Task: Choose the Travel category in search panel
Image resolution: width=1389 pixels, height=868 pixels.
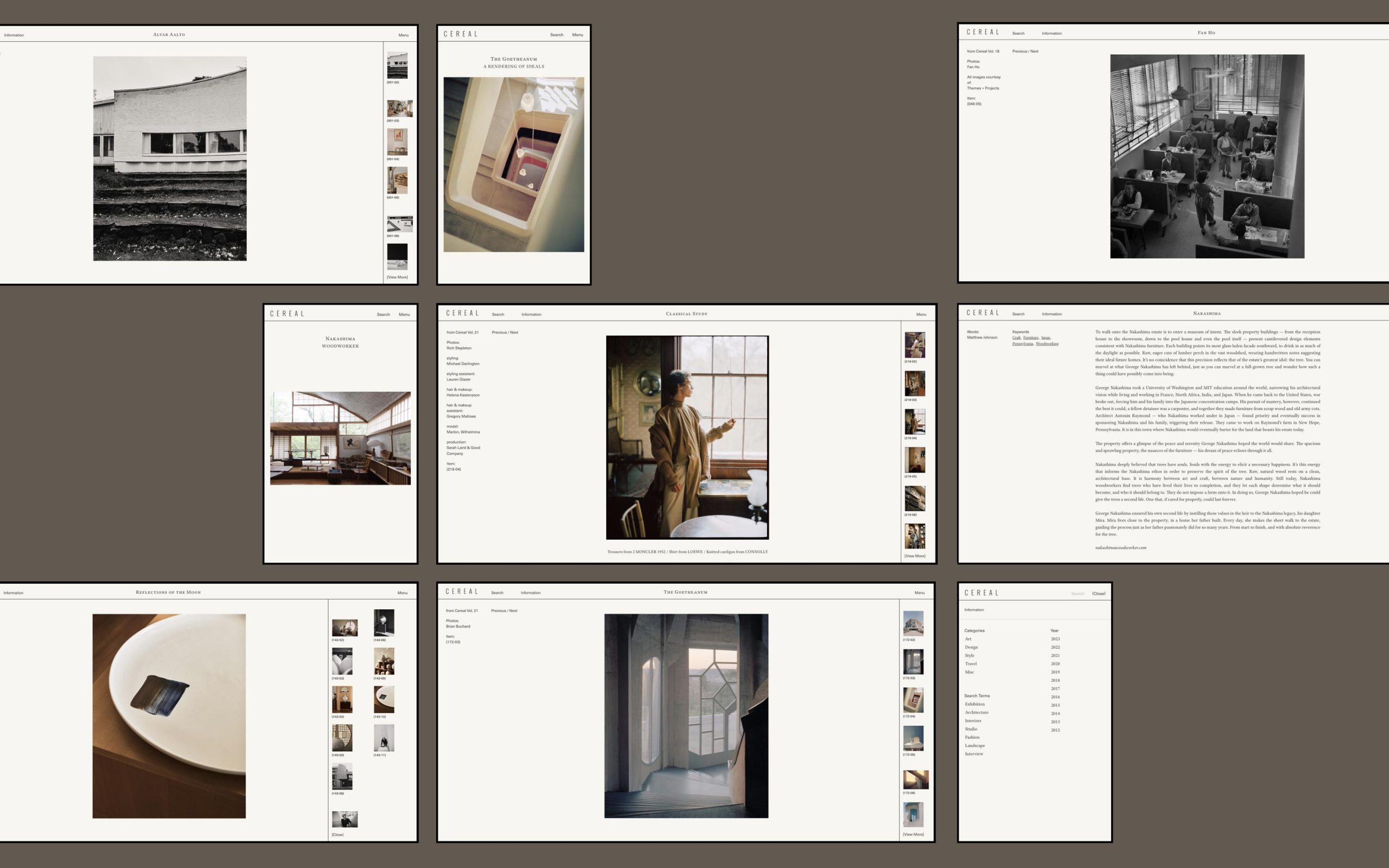Action: [x=971, y=663]
